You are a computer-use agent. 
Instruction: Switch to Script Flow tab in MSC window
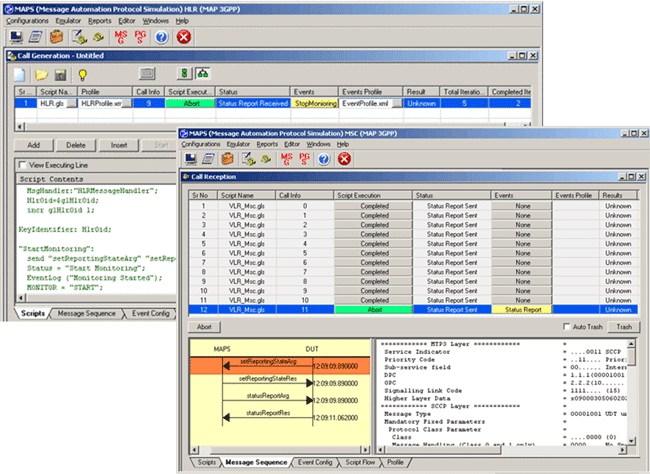360,462
